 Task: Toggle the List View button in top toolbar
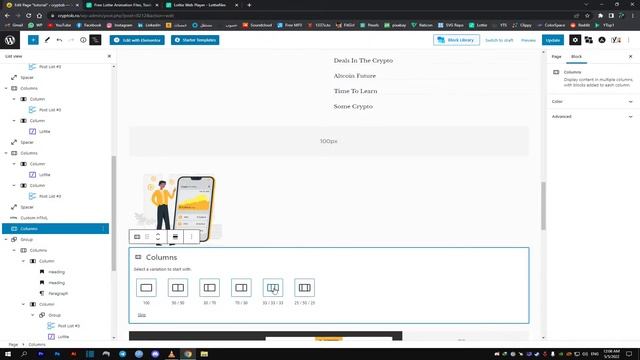pyautogui.click(x=95, y=40)
